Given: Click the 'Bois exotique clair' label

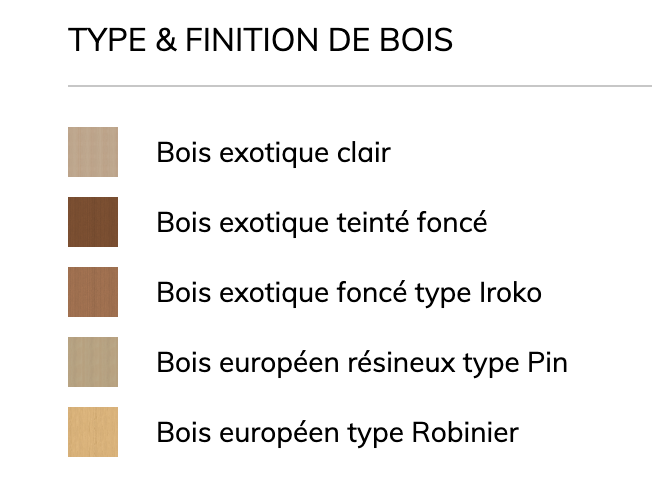Looking at the screenshot, I should (x=273, y=153).
